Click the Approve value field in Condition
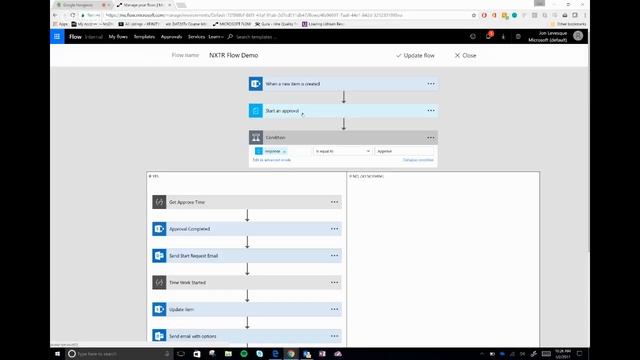 tap(404, 151)
